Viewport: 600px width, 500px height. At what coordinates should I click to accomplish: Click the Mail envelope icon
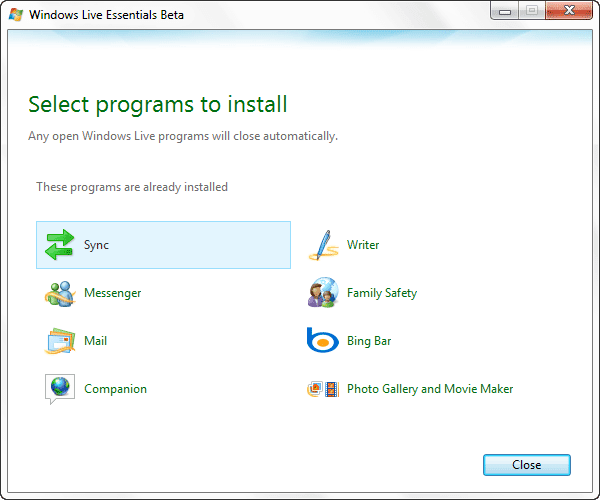click(x=59, y=341)
